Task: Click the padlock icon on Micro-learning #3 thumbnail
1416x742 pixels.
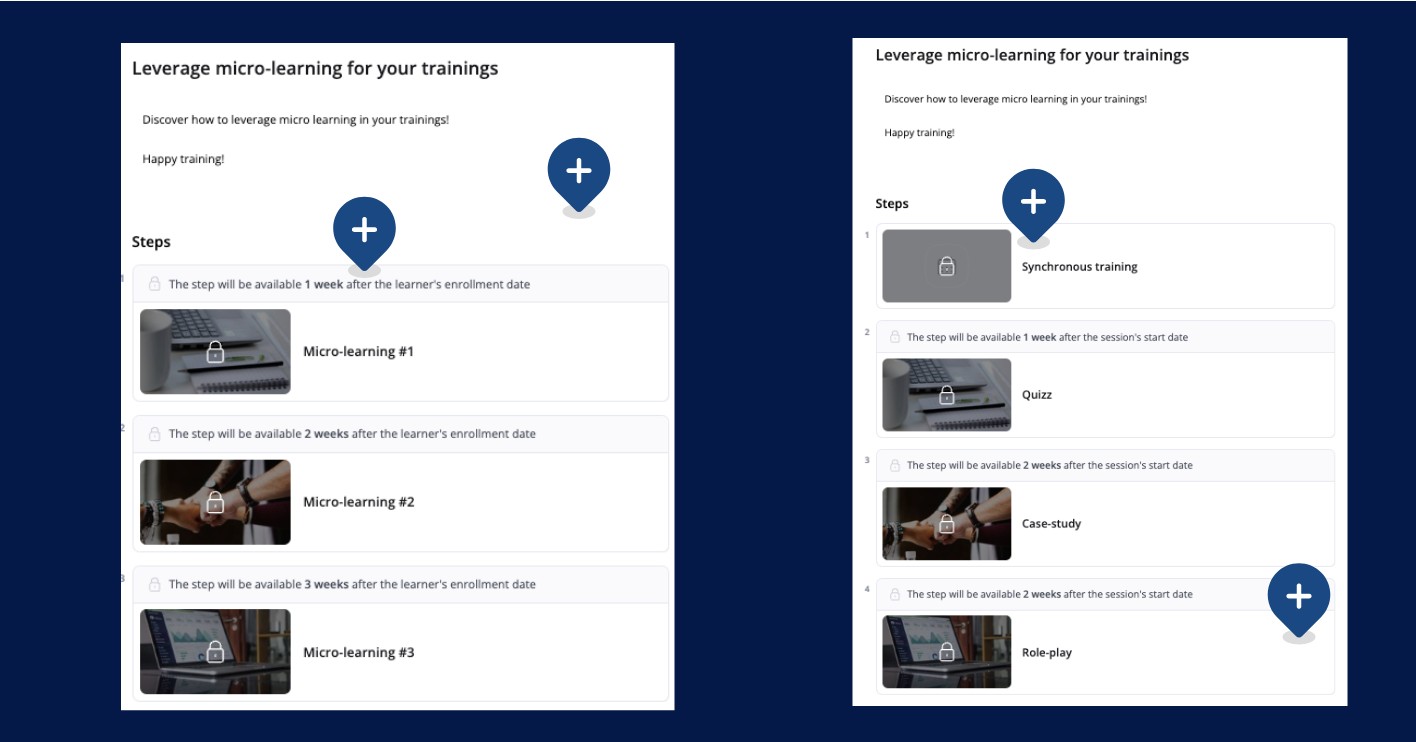Action: tap(215, 652)
